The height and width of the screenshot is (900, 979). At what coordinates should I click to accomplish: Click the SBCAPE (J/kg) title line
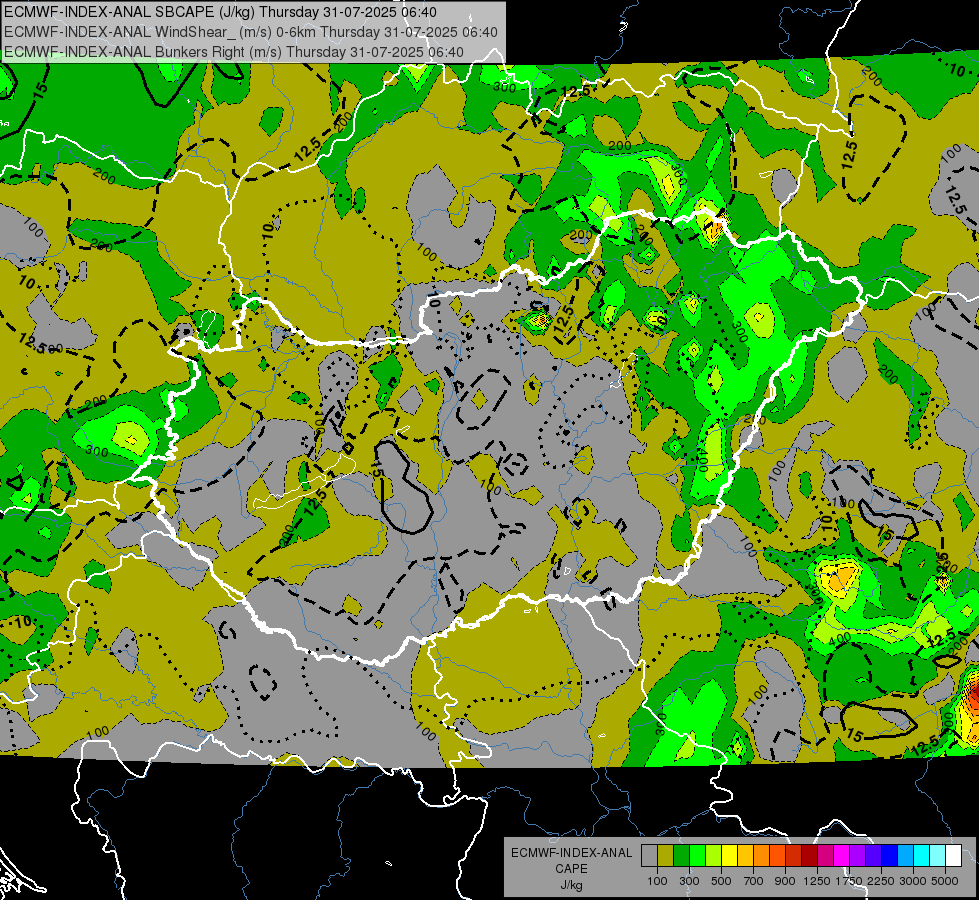click(220, 12)
